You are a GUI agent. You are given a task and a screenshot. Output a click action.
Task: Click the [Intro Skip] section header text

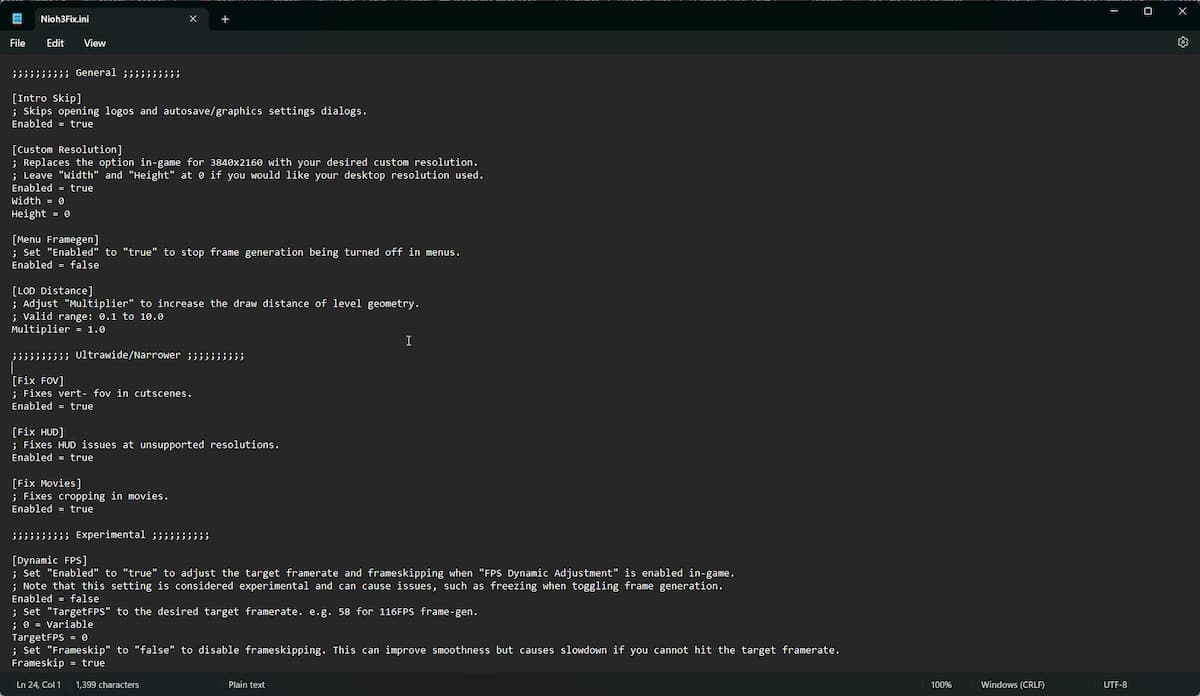point(47,98)
